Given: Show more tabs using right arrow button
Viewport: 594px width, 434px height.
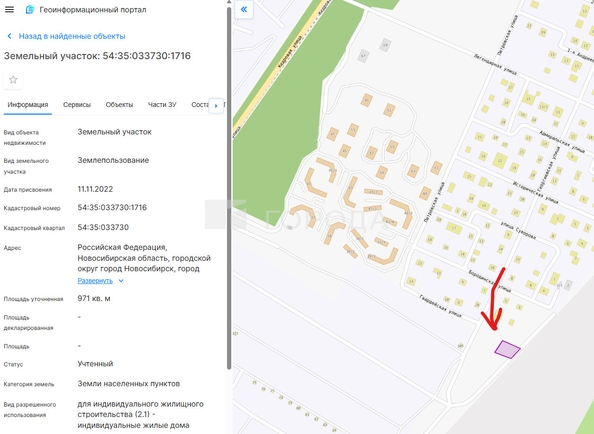Looking at the screenshot, I should pyautogui.click(x=216, y=106).
